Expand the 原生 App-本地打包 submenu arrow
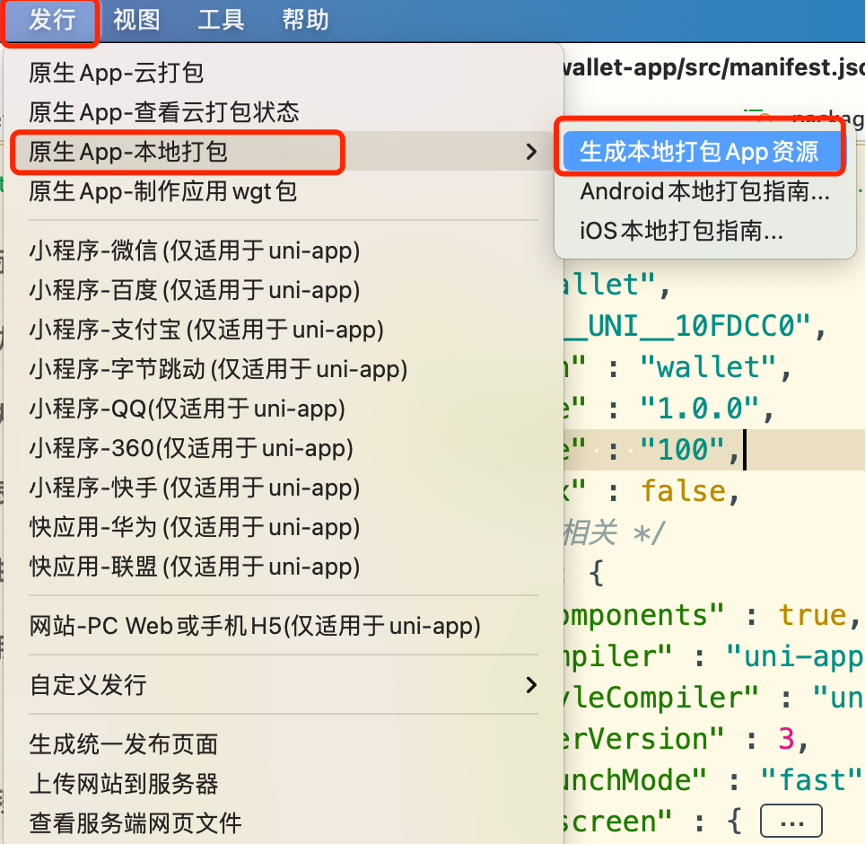This screenshot has height=845, width=866. pyautogui.click(x=531, y=152)
